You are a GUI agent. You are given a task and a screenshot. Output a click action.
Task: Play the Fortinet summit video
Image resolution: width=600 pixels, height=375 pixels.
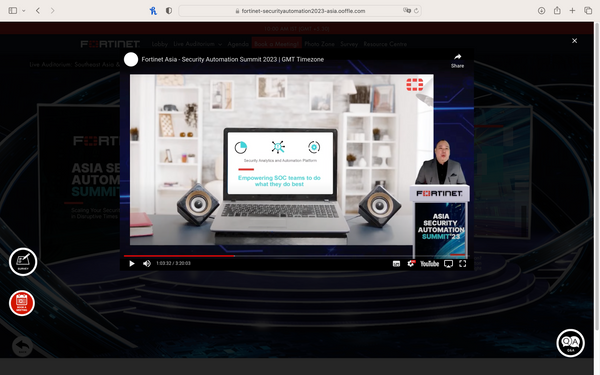point(132,264)
